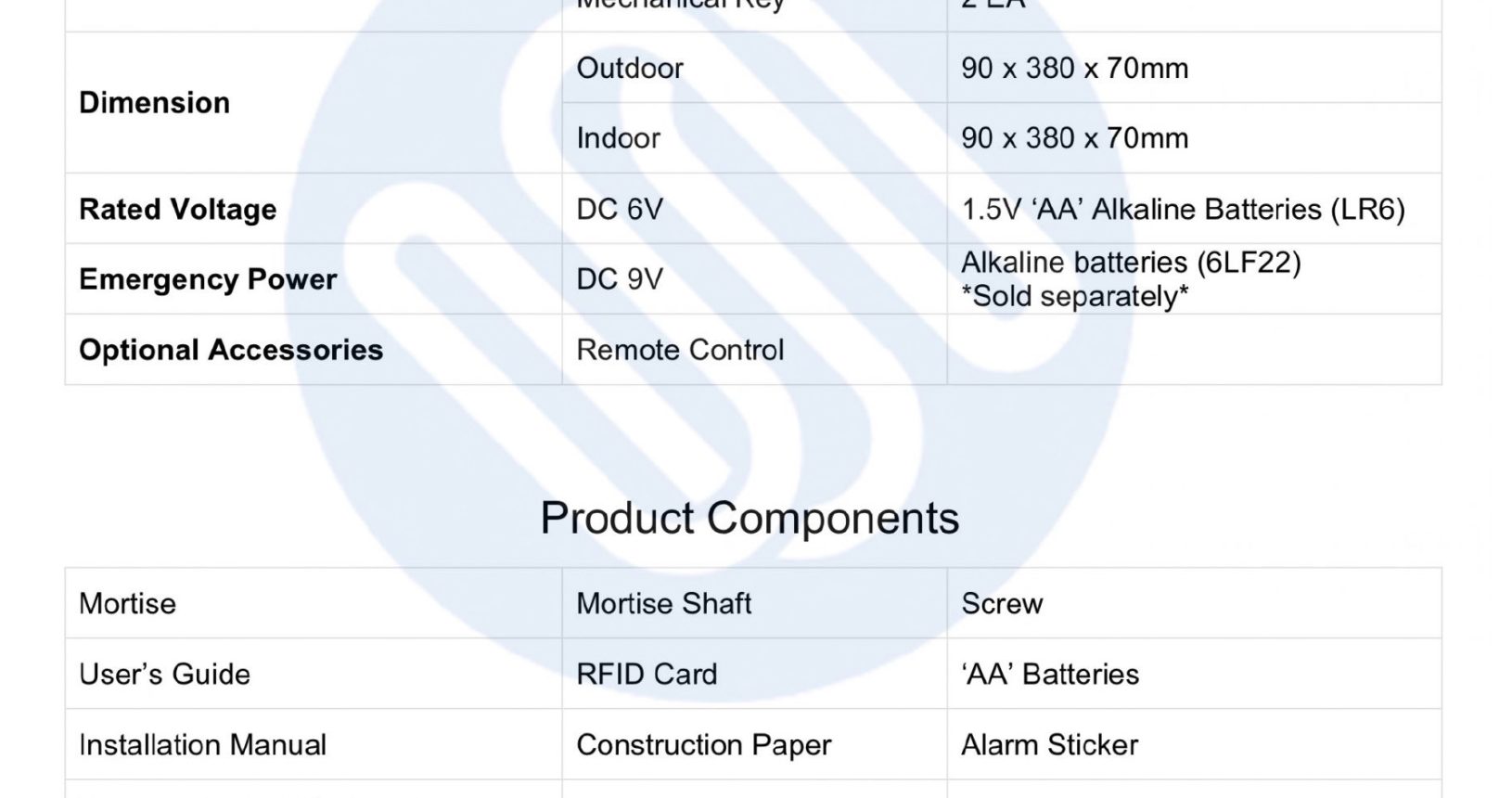
Task: Click the Rated Voltage label
Action: click(177, 210)
